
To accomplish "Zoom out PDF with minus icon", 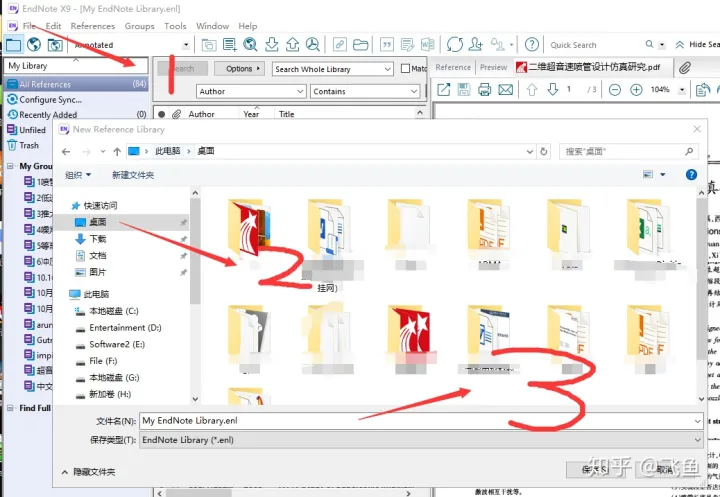I will [x=615, y=90].
